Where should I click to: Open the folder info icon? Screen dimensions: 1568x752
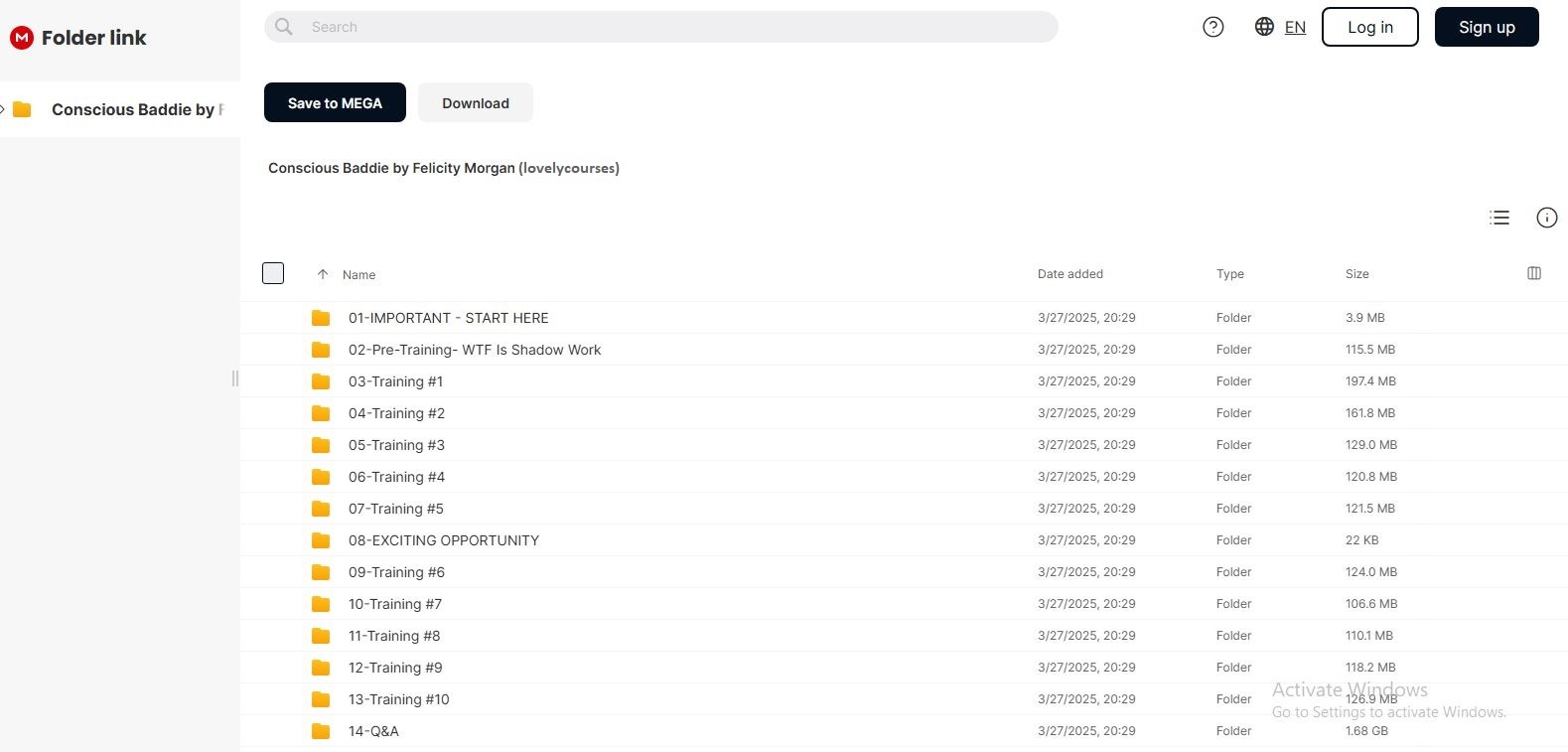1546,218
